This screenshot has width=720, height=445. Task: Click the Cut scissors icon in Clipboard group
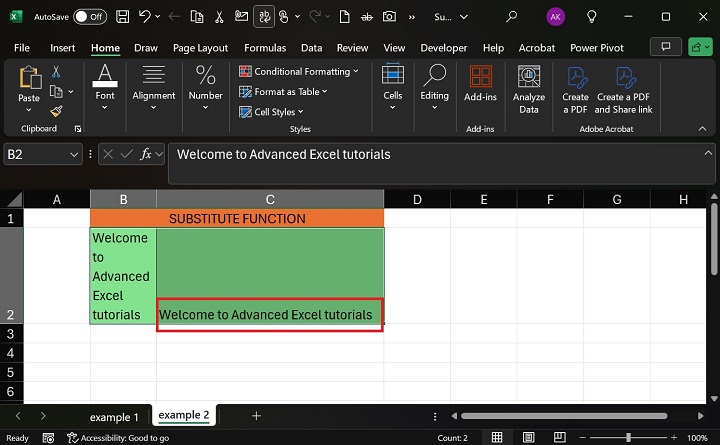tap(56, 71)
